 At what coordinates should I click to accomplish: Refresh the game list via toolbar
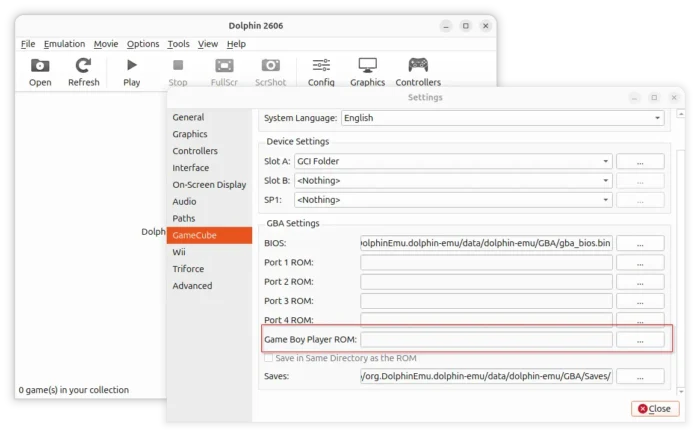coord(83,71)
